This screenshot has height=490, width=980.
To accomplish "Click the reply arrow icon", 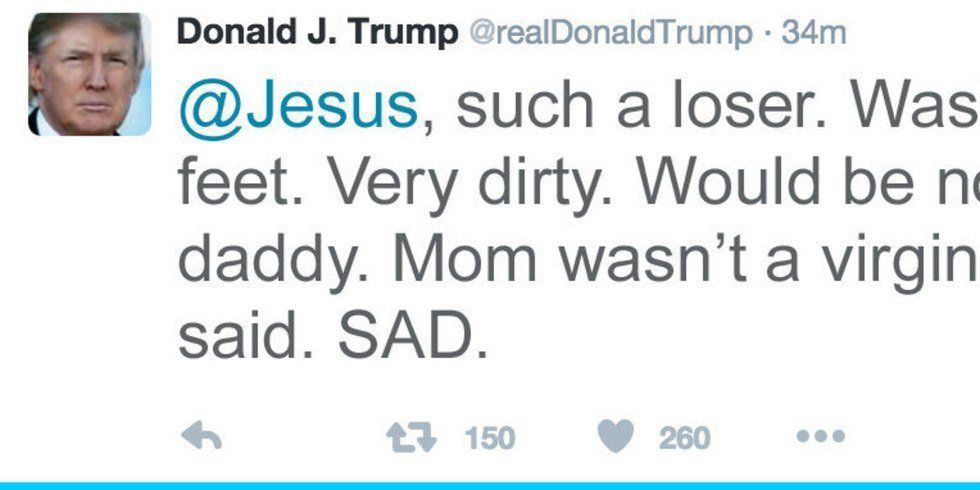I will point(200,437).
